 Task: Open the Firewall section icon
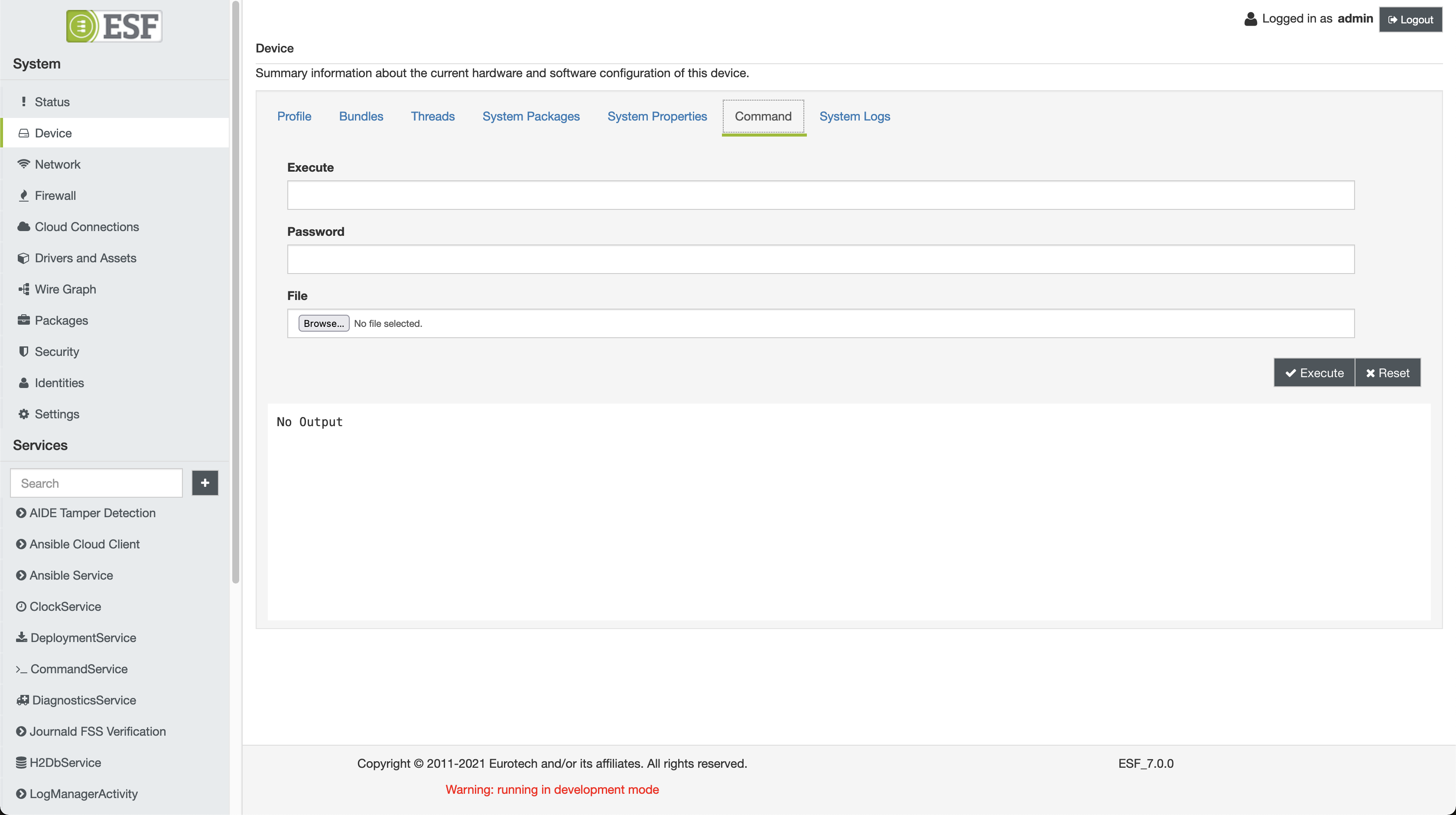pos(23,196)
